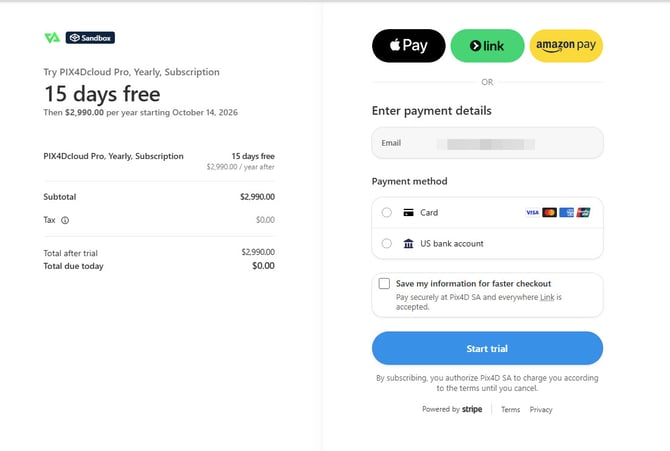
Task: Open the Terms link
Action: 510,410
